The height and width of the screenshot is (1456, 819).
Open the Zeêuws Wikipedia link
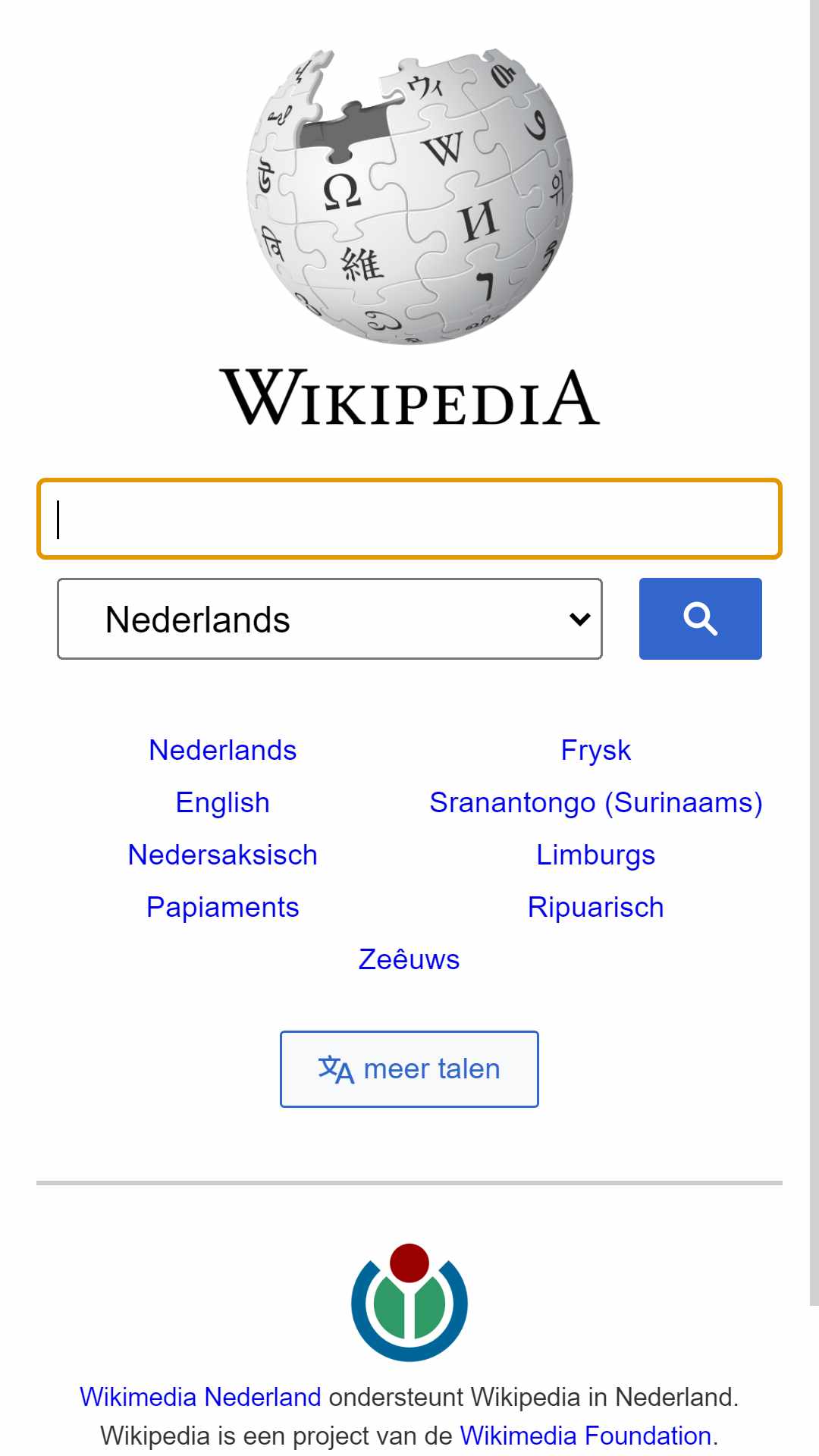pyautogui.click(x=409, y=959)
